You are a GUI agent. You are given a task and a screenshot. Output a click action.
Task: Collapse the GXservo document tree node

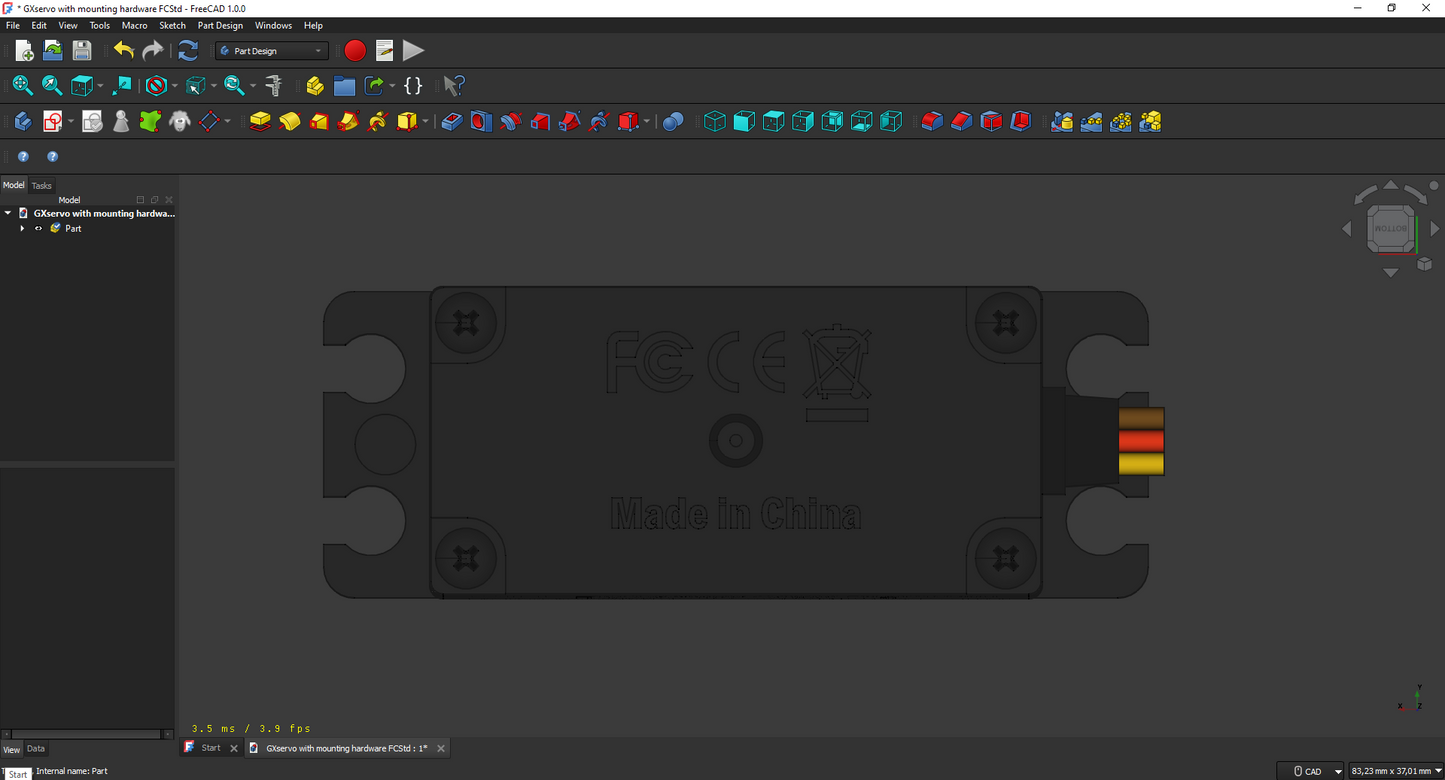[8, 213]
